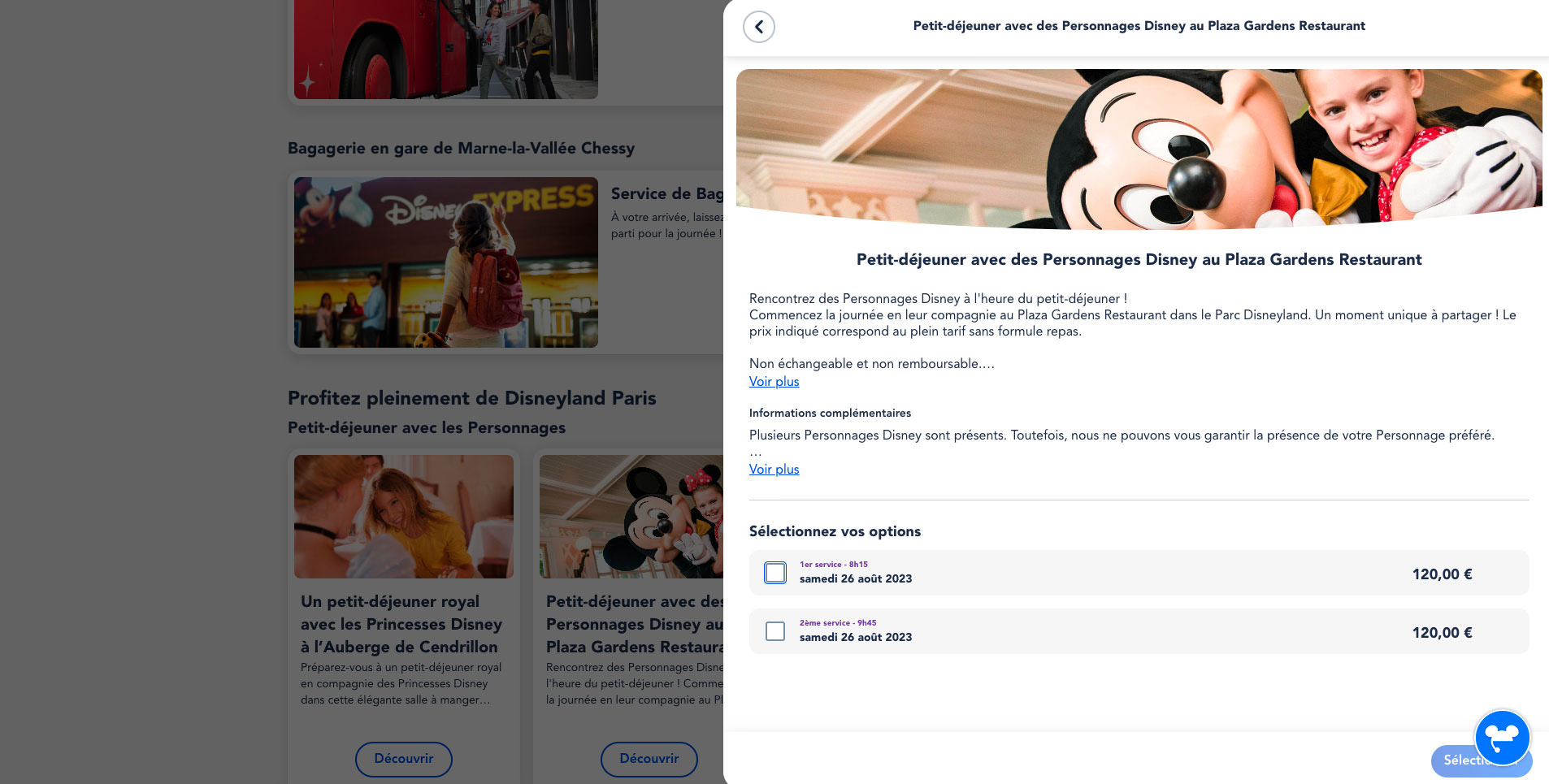Click 'Non échangeable et non remboursable' text
Screen dimensions: 1549x784
coord(871,364)
